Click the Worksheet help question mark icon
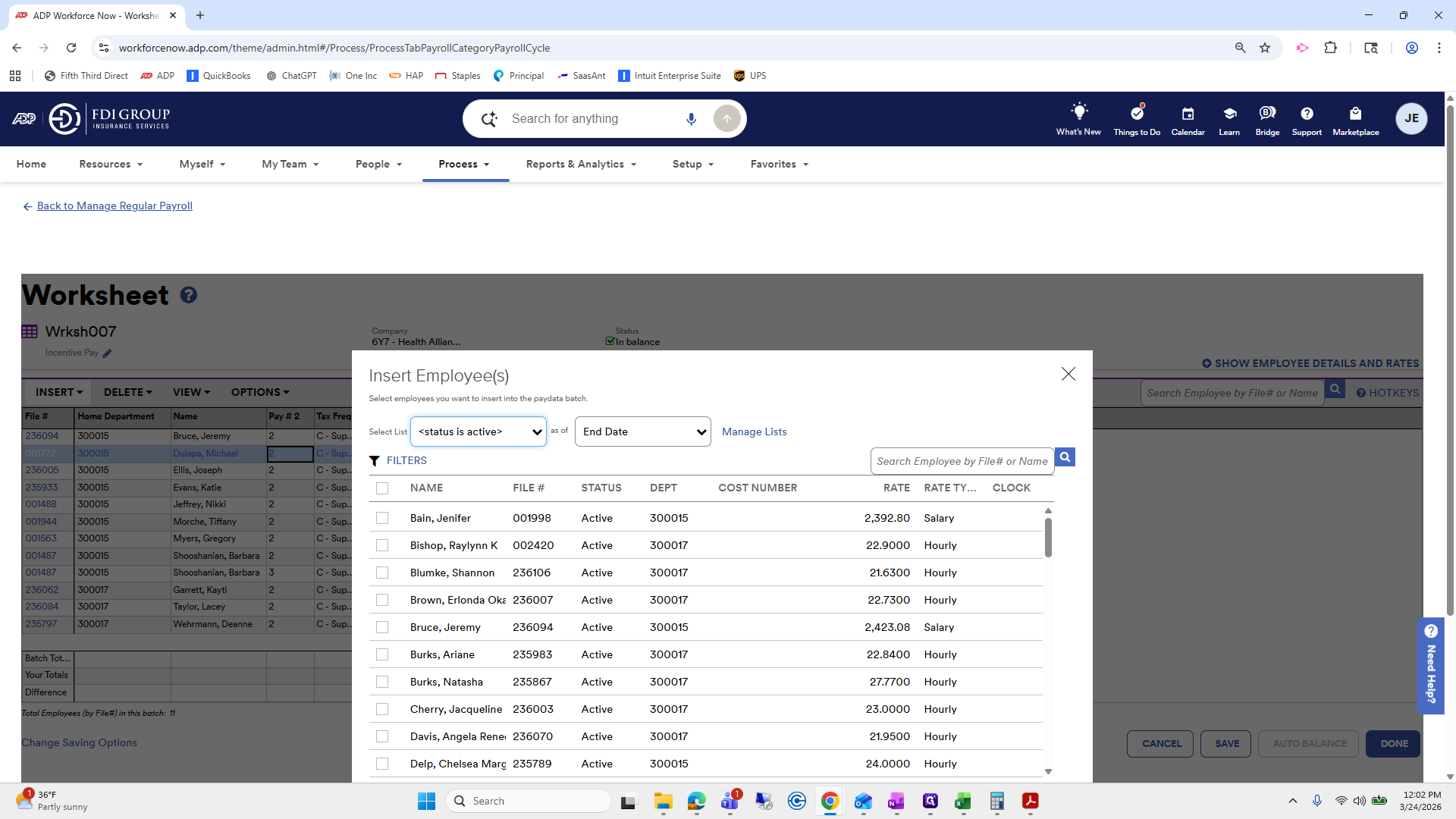 coord(189,295)
